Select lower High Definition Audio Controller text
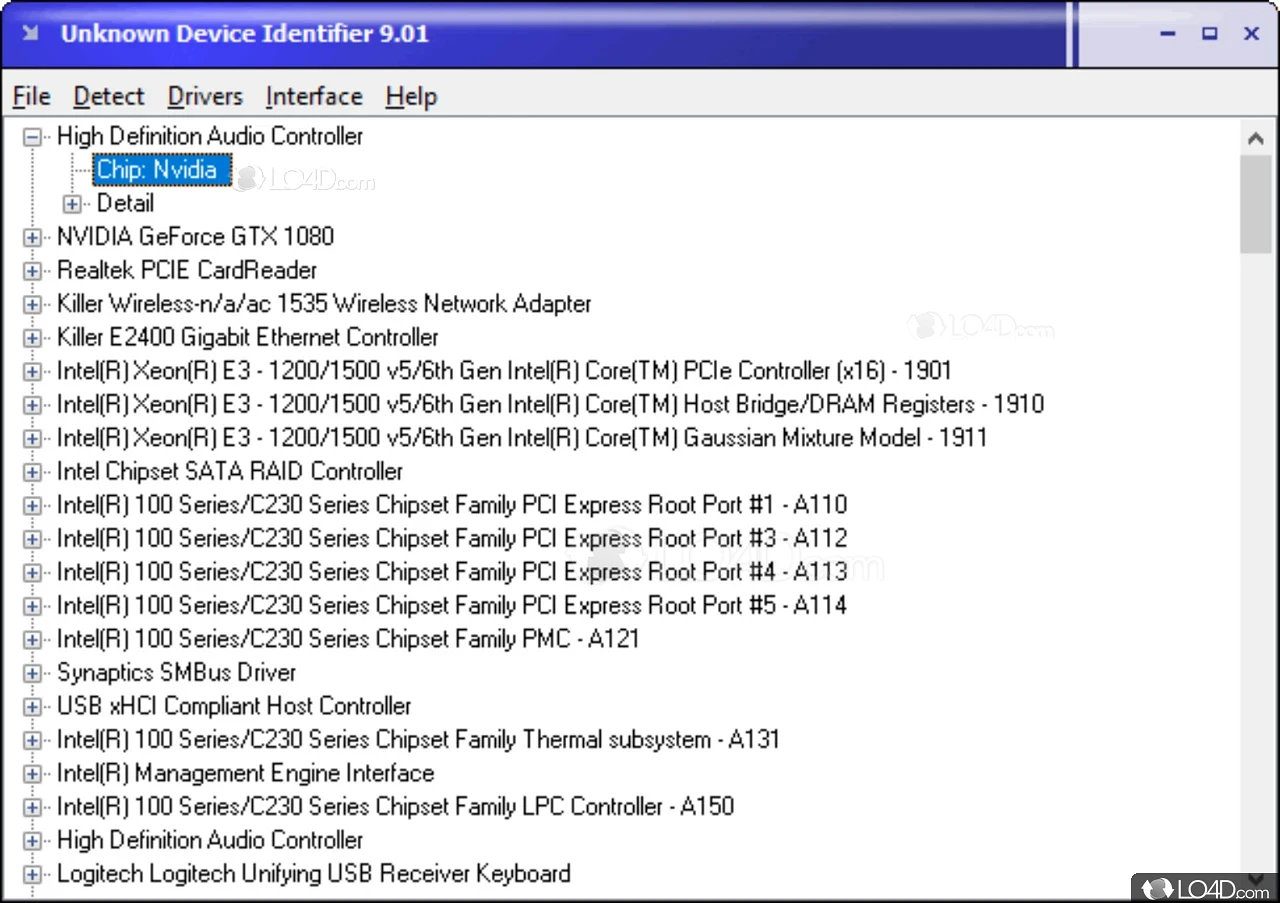This screenshot has width=1280, height=903. click(x=210, y=840)
